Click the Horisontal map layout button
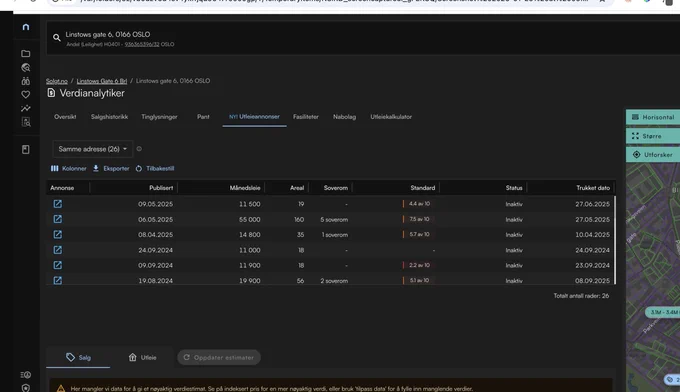Image resolution: width=680 pixels, height=392 pixels. click(653, 117)
